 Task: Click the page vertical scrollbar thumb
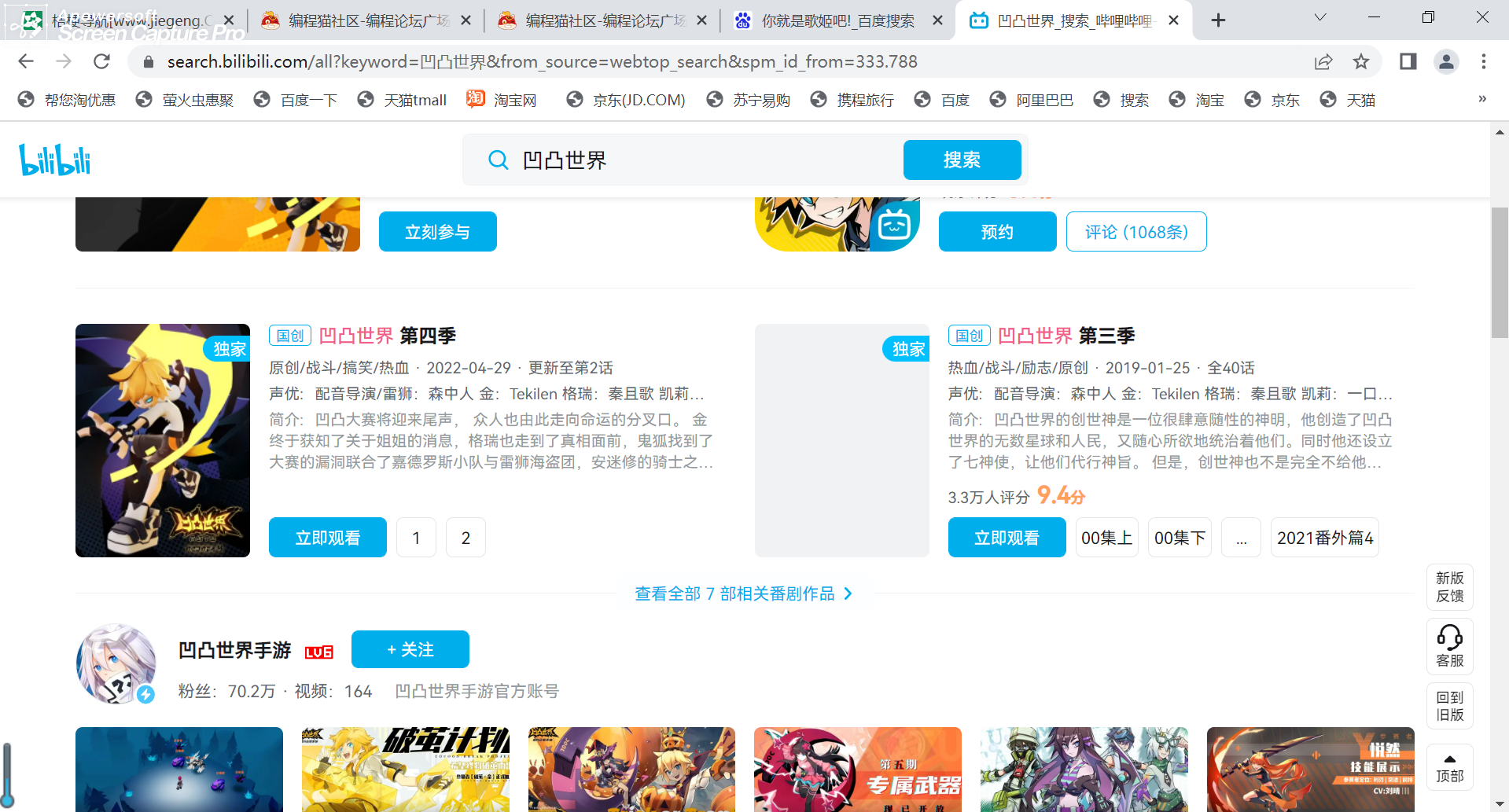1500,272
